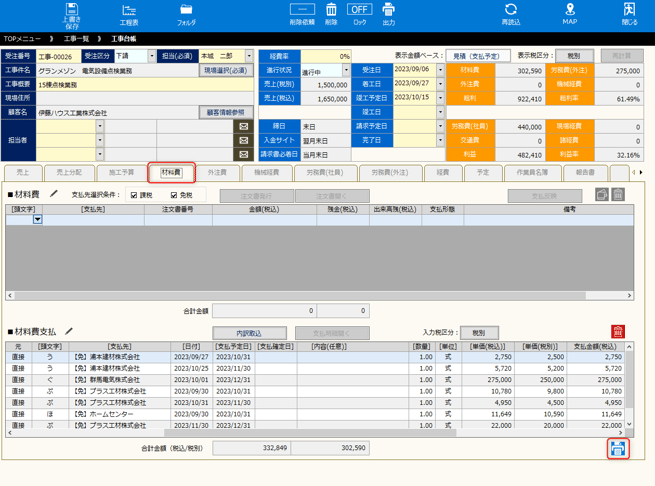Screen dimensions: 655x486
Task: Open the 受注区分 dropdown showing 下請
Action: tap(152, 56)
